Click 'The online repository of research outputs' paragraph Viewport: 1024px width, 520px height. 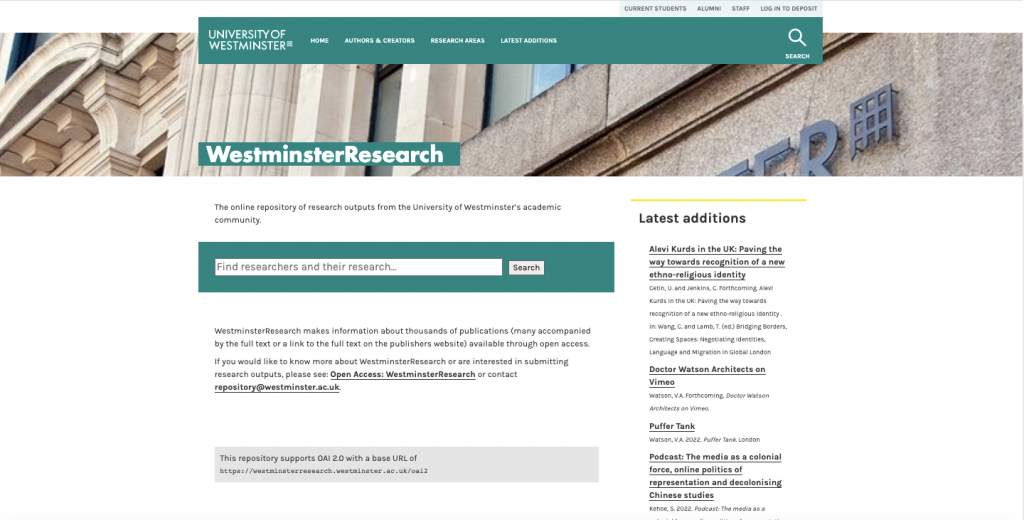pyautogui.click(x=388, y=214)
